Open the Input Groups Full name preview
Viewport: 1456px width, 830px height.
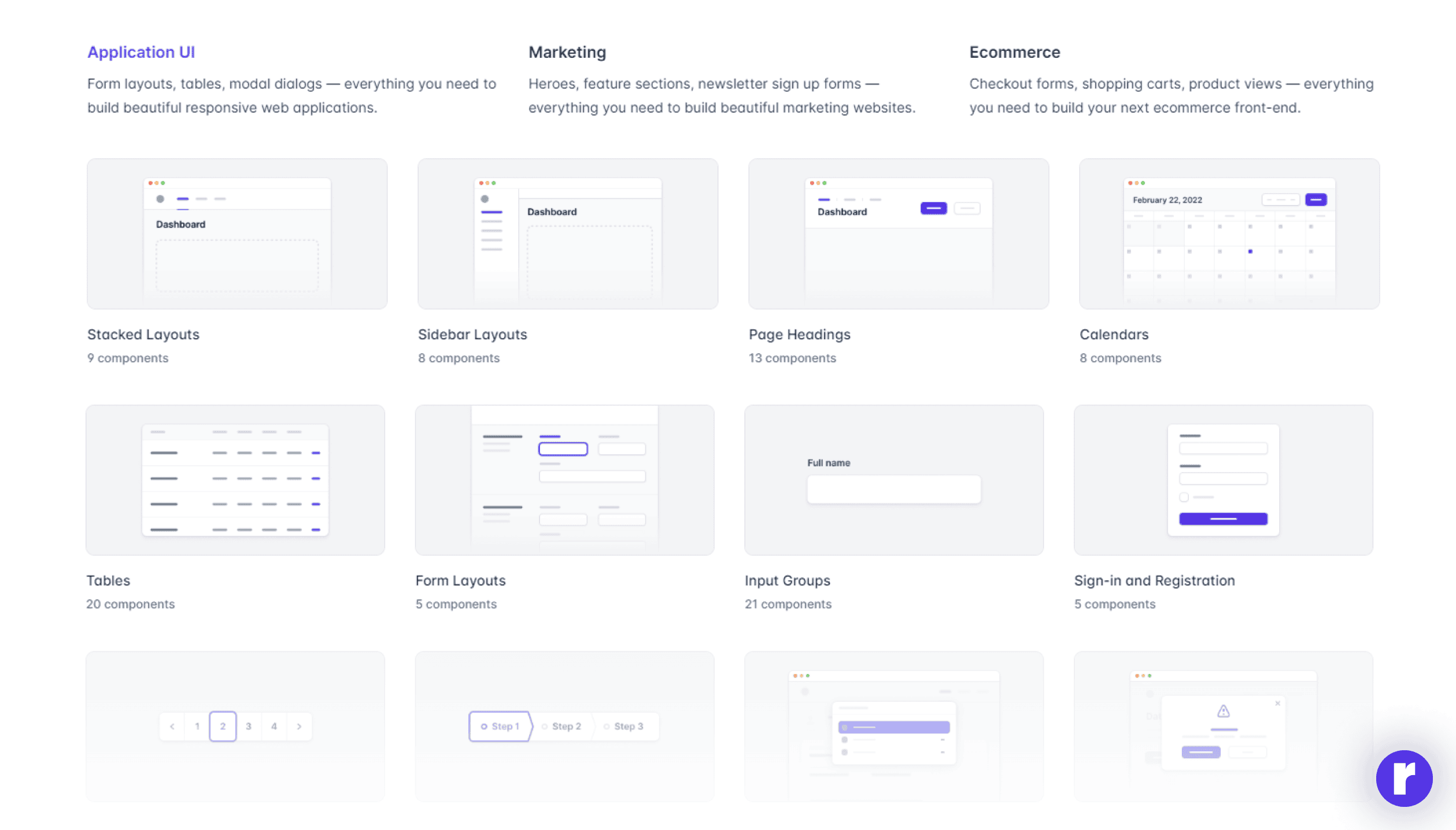(894, 480)
